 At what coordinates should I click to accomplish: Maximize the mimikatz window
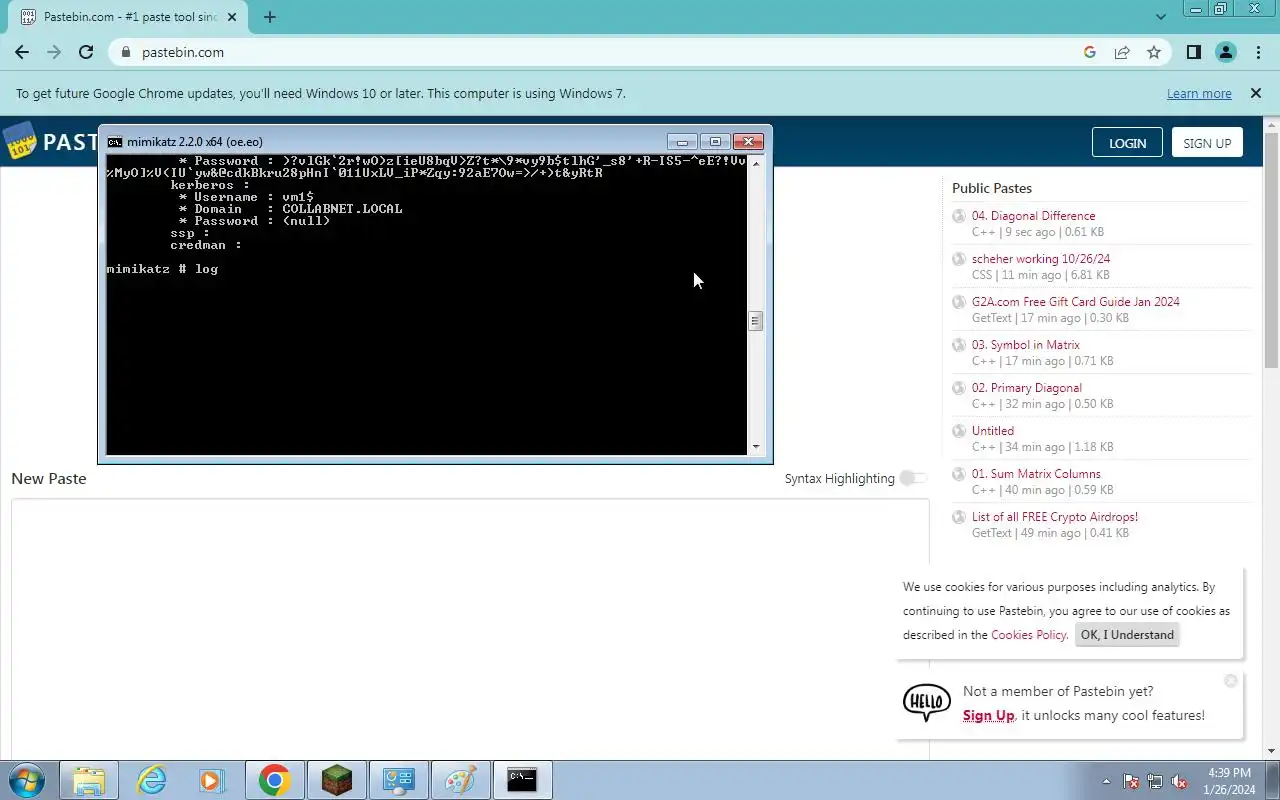pos(715,142)
